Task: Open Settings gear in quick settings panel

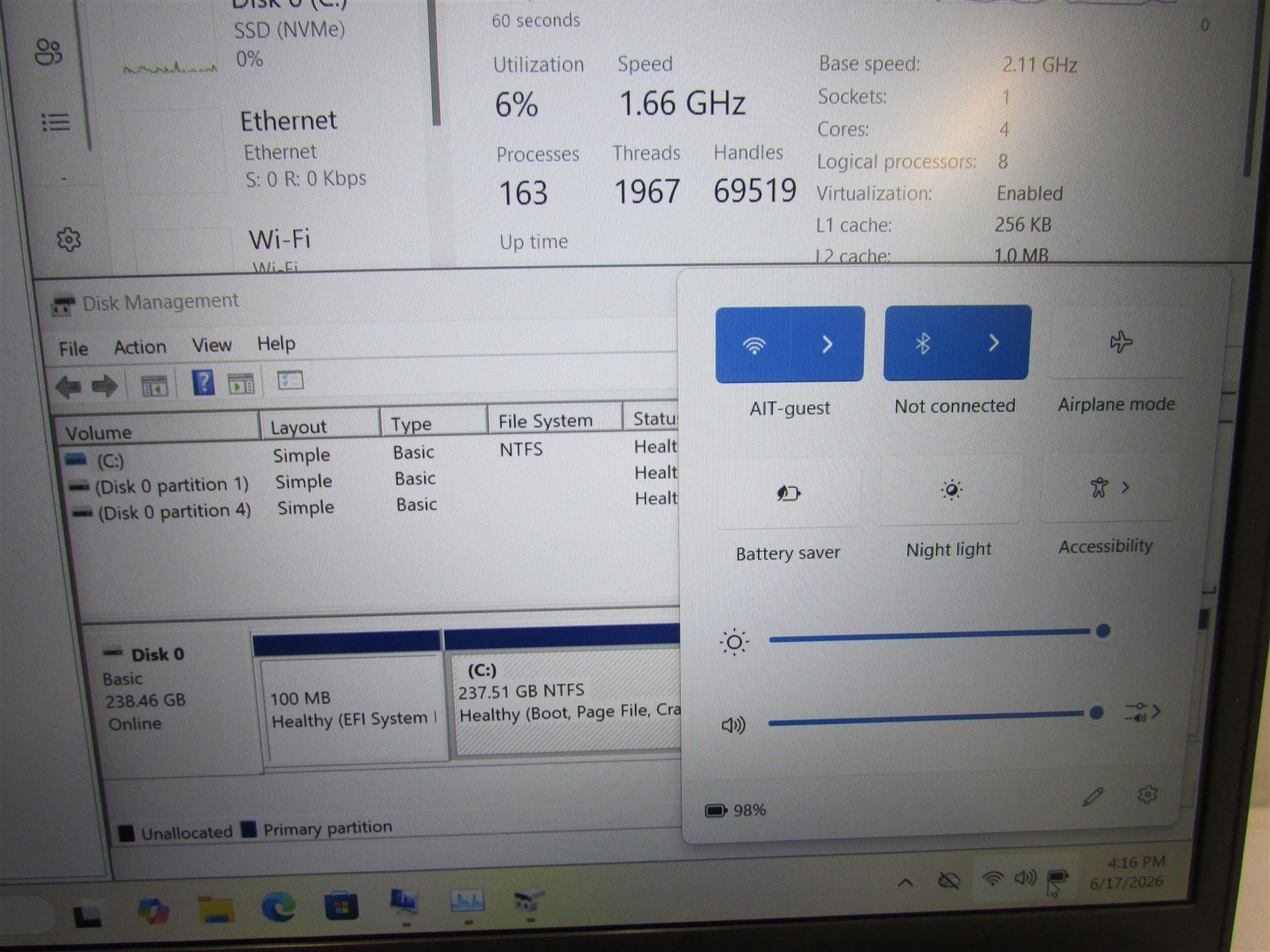Action: [1147, 793]
